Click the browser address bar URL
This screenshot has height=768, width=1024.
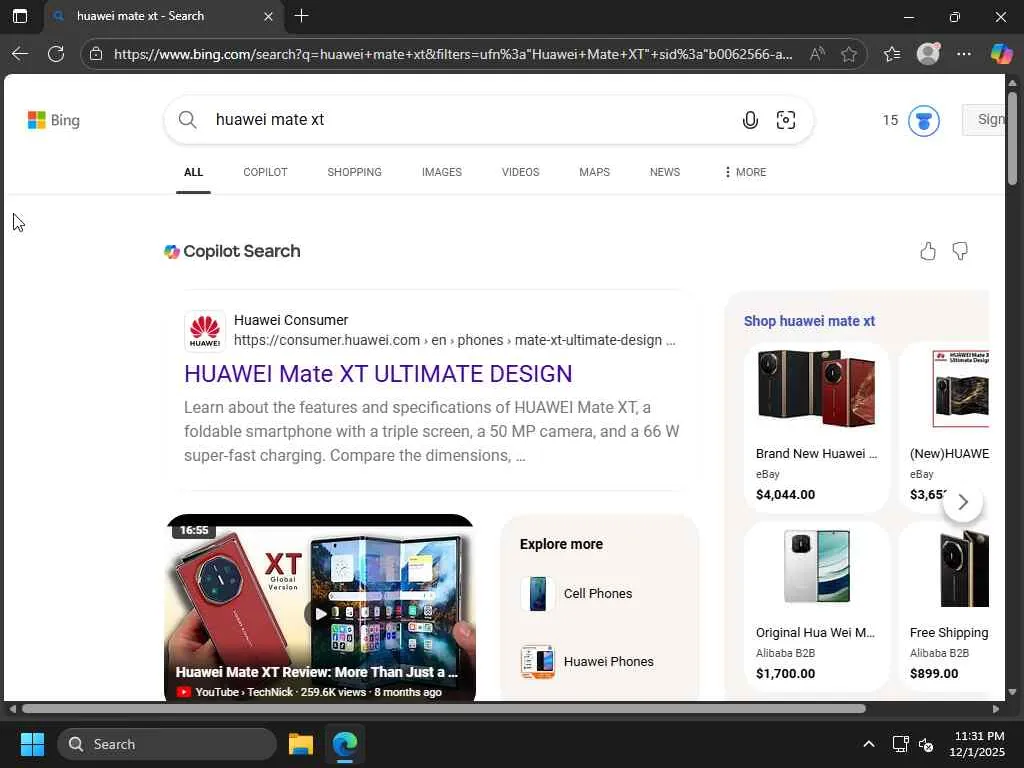click(x=453, y=54)
